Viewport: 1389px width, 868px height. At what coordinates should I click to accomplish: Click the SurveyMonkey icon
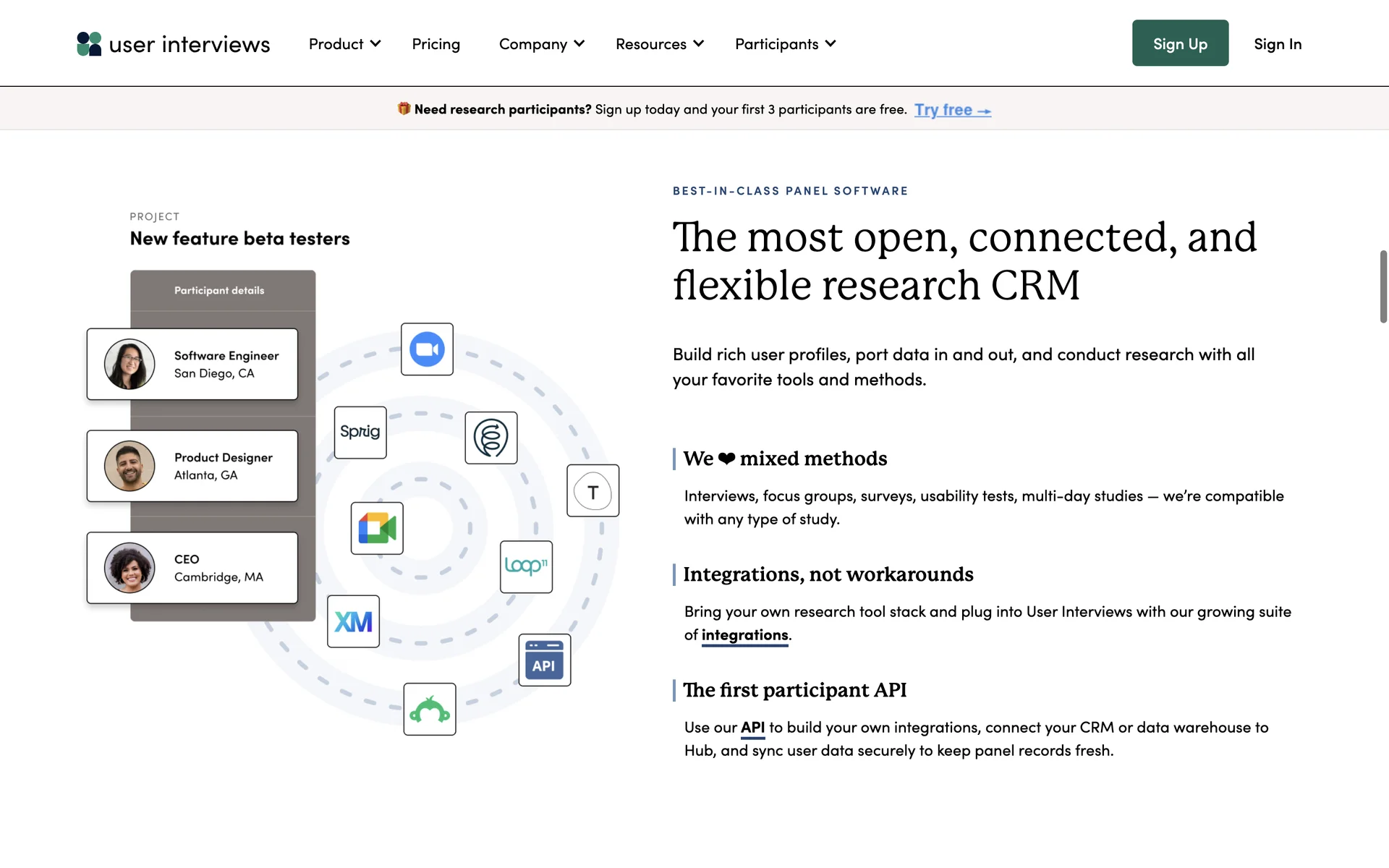tap(430, 710)
